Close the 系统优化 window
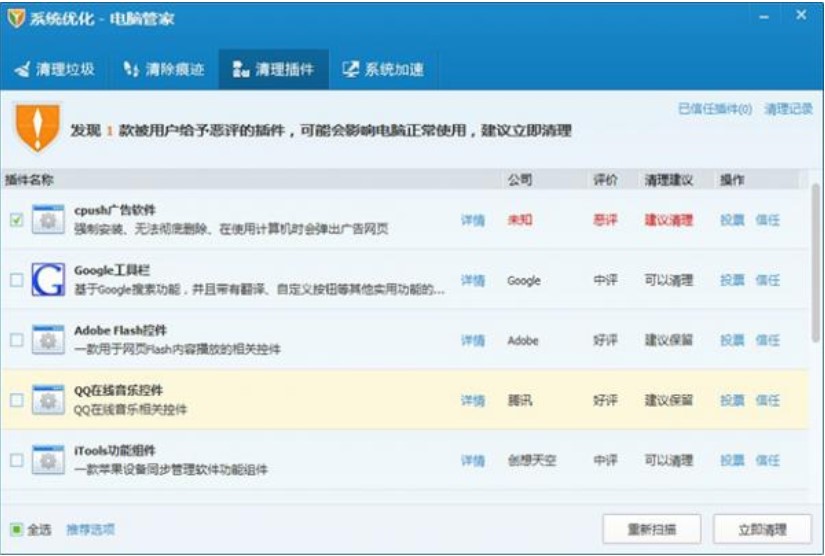This screenshot has width=825, height=556. click(801, 15)
